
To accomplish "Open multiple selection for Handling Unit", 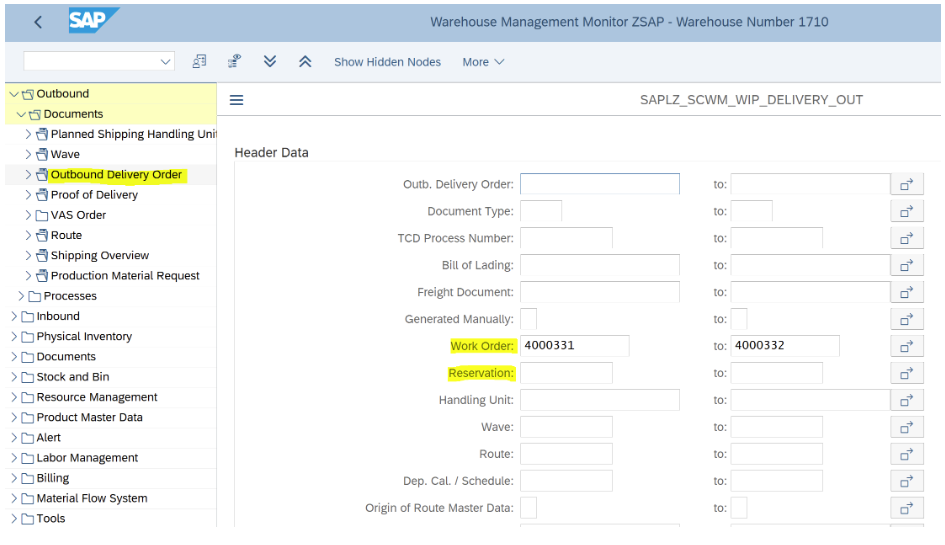I will (x=907, y=400).
